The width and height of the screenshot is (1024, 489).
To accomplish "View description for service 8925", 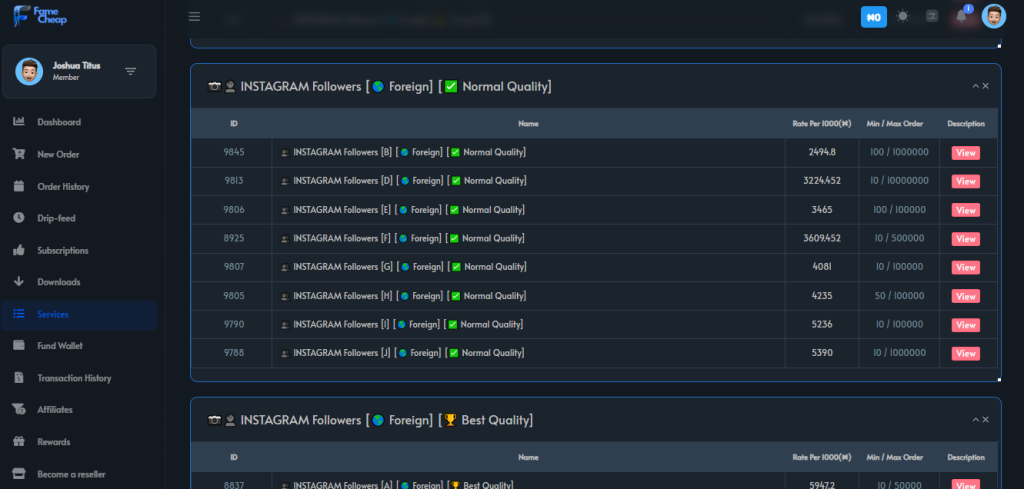I will click(965, 239).
